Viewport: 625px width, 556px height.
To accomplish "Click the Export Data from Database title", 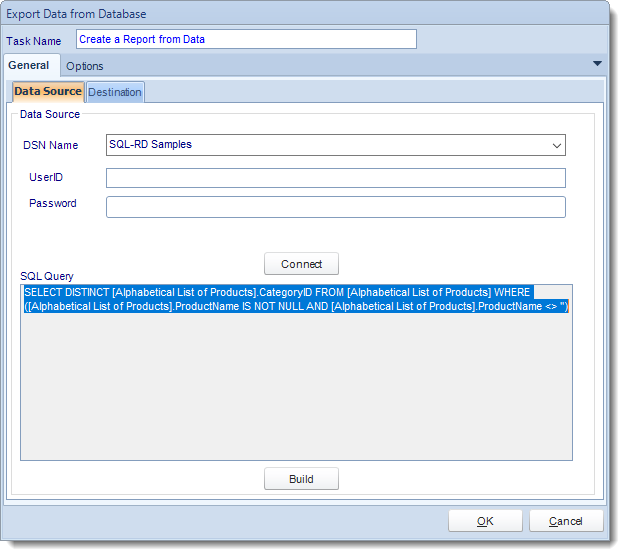I will click(76, 14).
